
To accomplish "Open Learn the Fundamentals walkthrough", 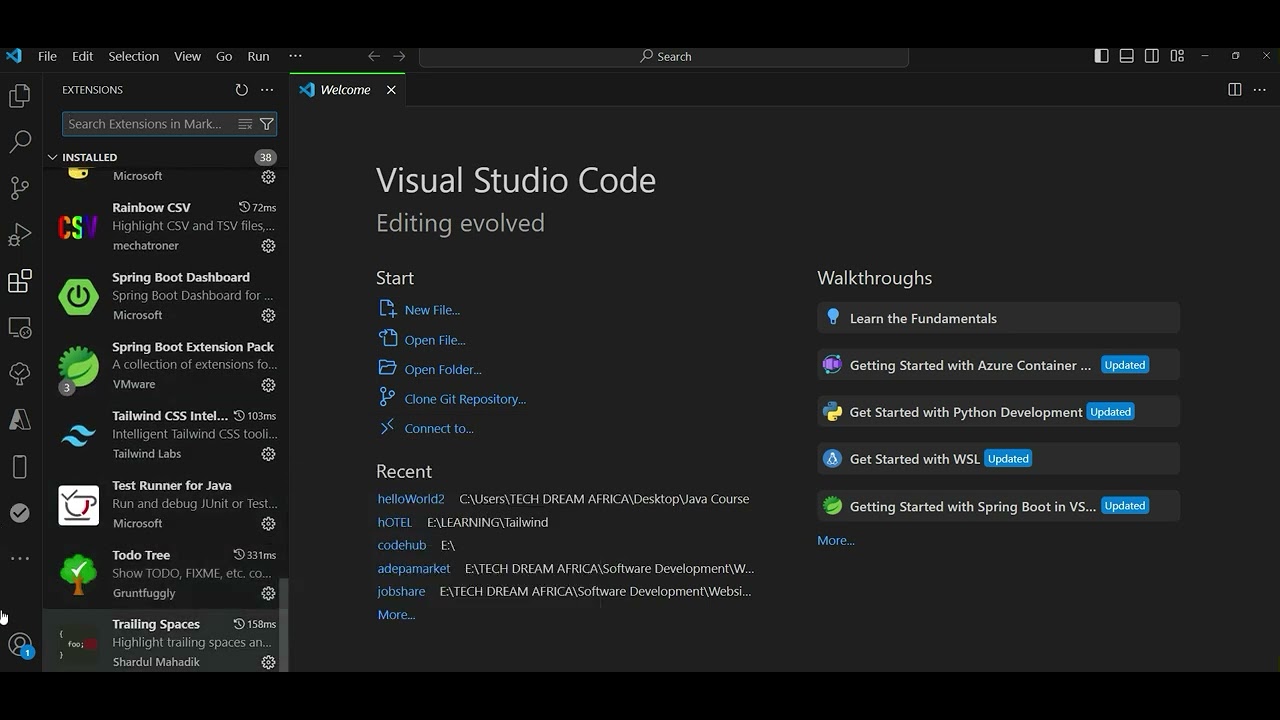I will (998, 318).
